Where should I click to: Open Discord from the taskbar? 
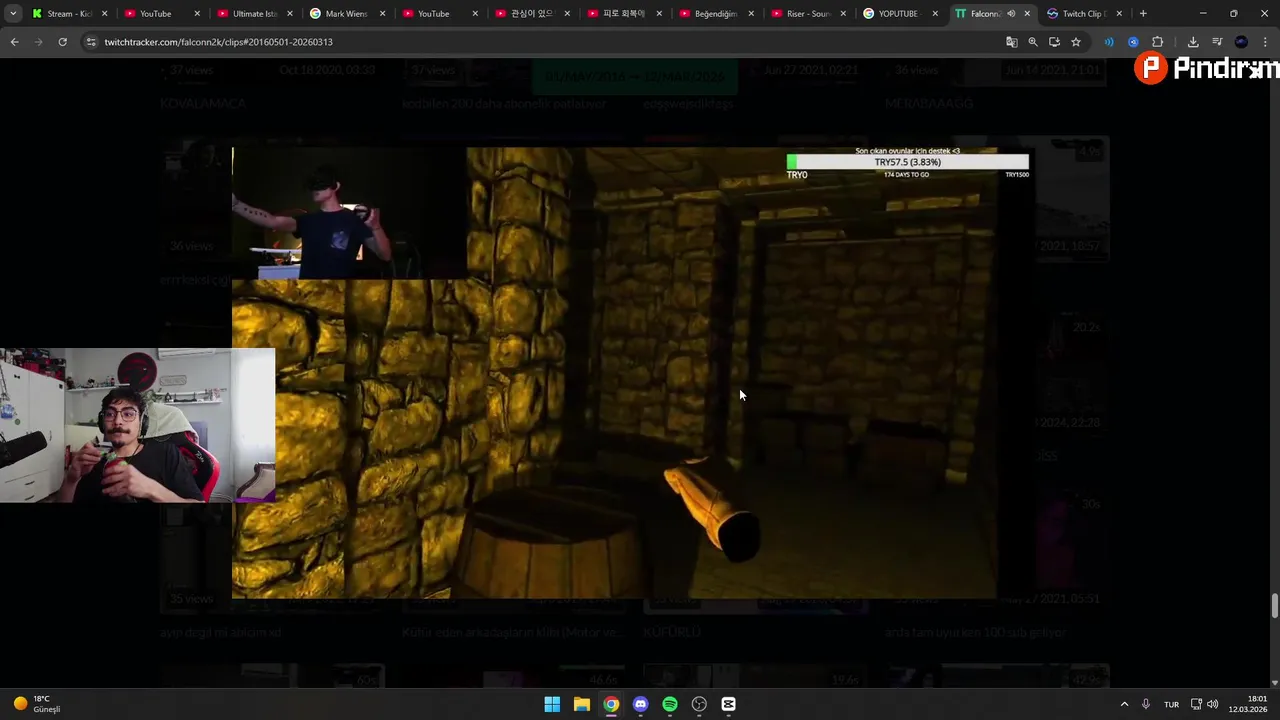(640, 704)
